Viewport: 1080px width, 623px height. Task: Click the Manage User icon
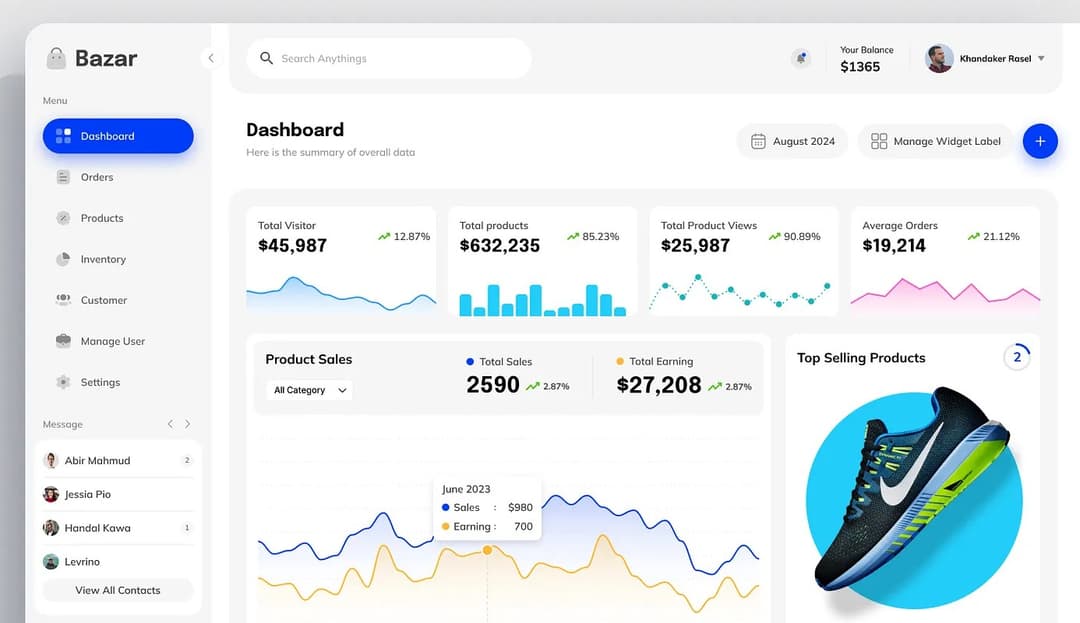(x=62, y=341)
